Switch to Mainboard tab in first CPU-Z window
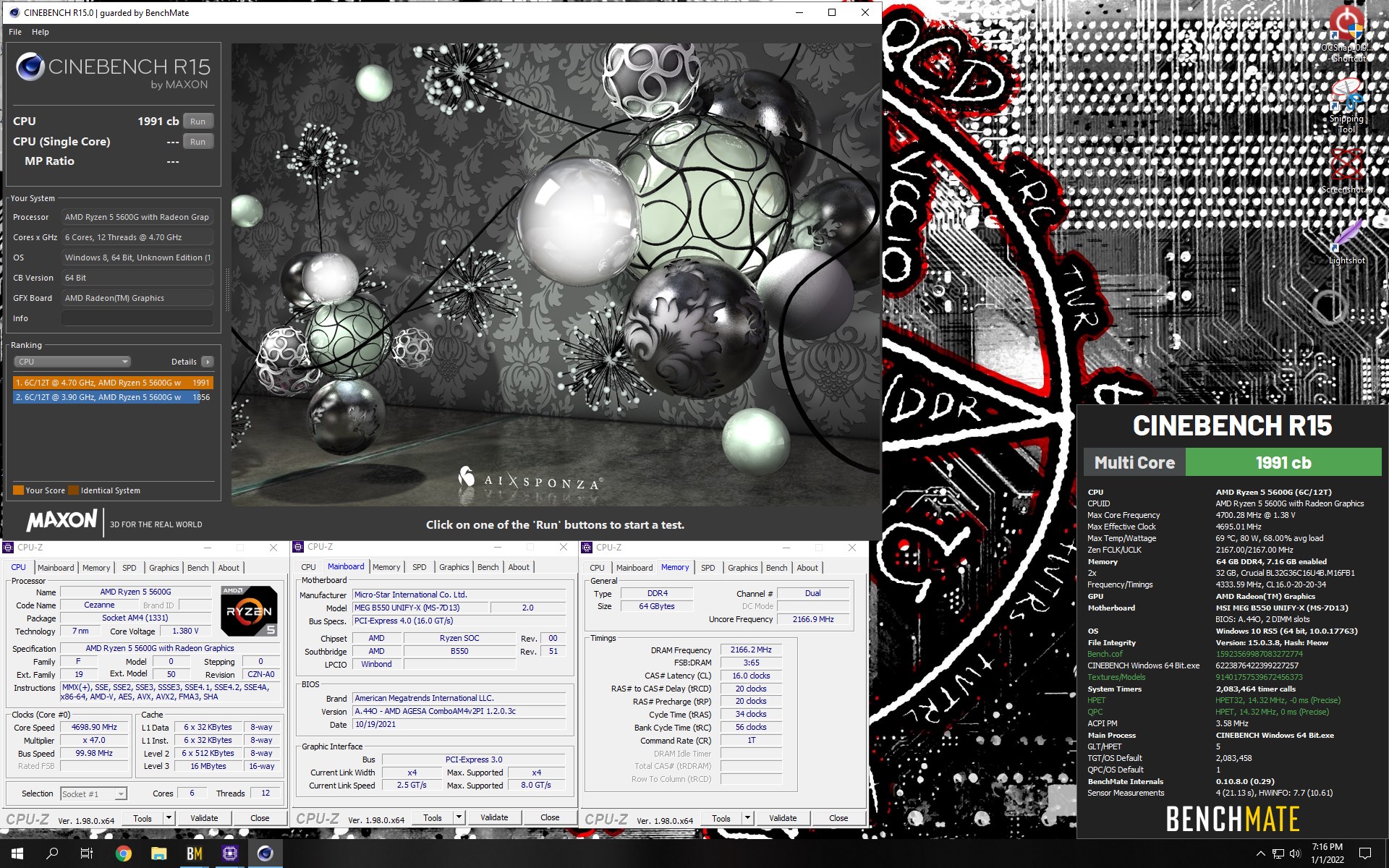Image resolution: width=1389 pixels, height=868 pixels. [56, 568]
